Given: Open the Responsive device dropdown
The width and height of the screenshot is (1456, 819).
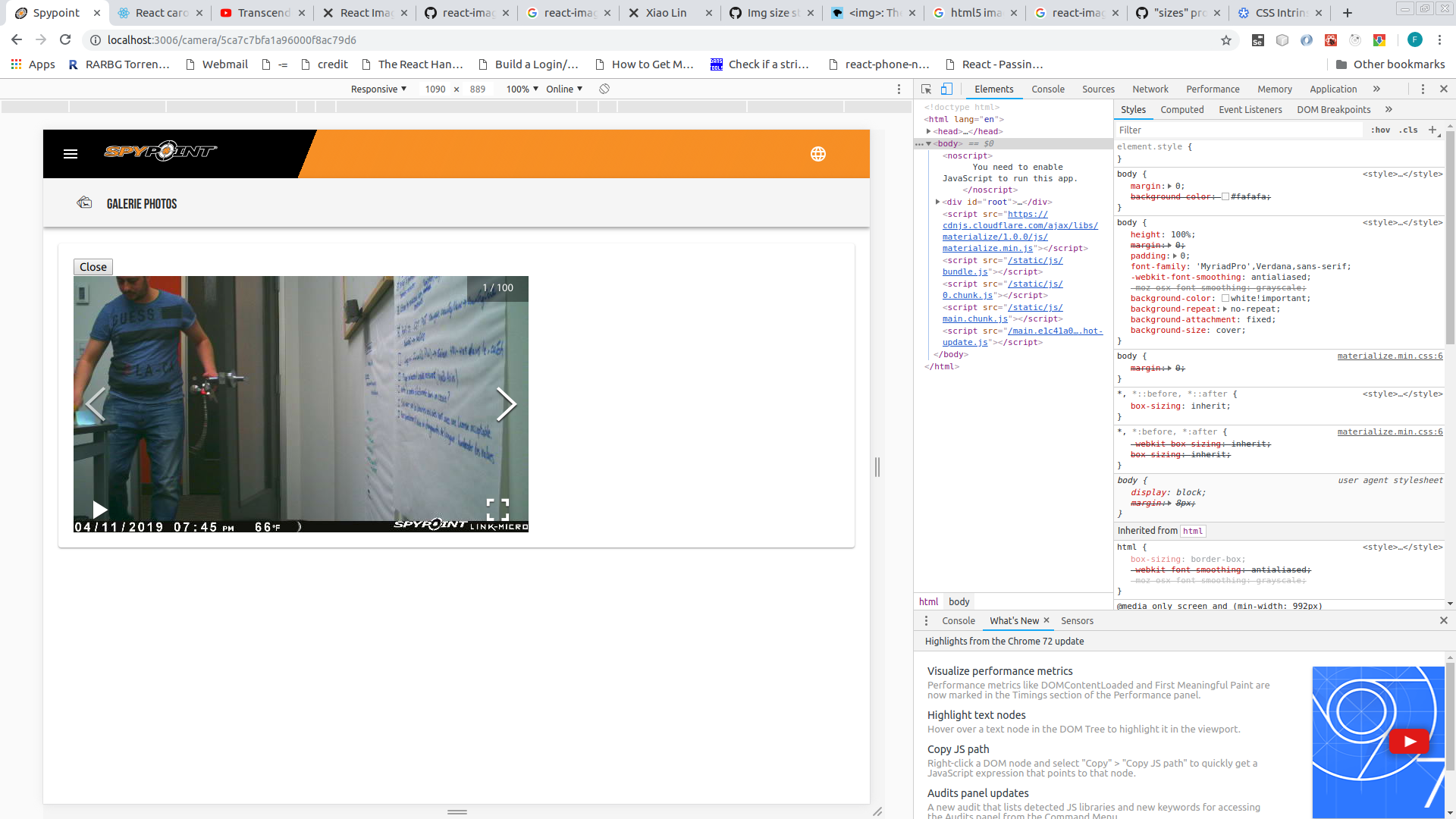Looking at the screenshot, I should (x=377, y=89).
